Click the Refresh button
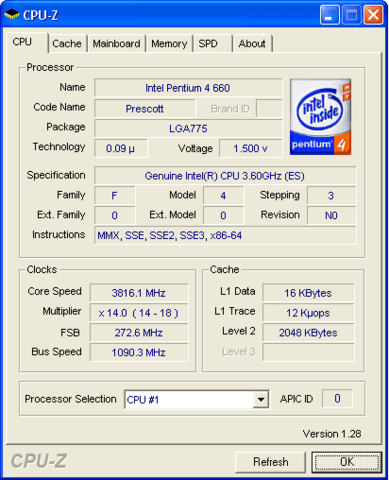 pyautogui.click(x=270, y=462)
